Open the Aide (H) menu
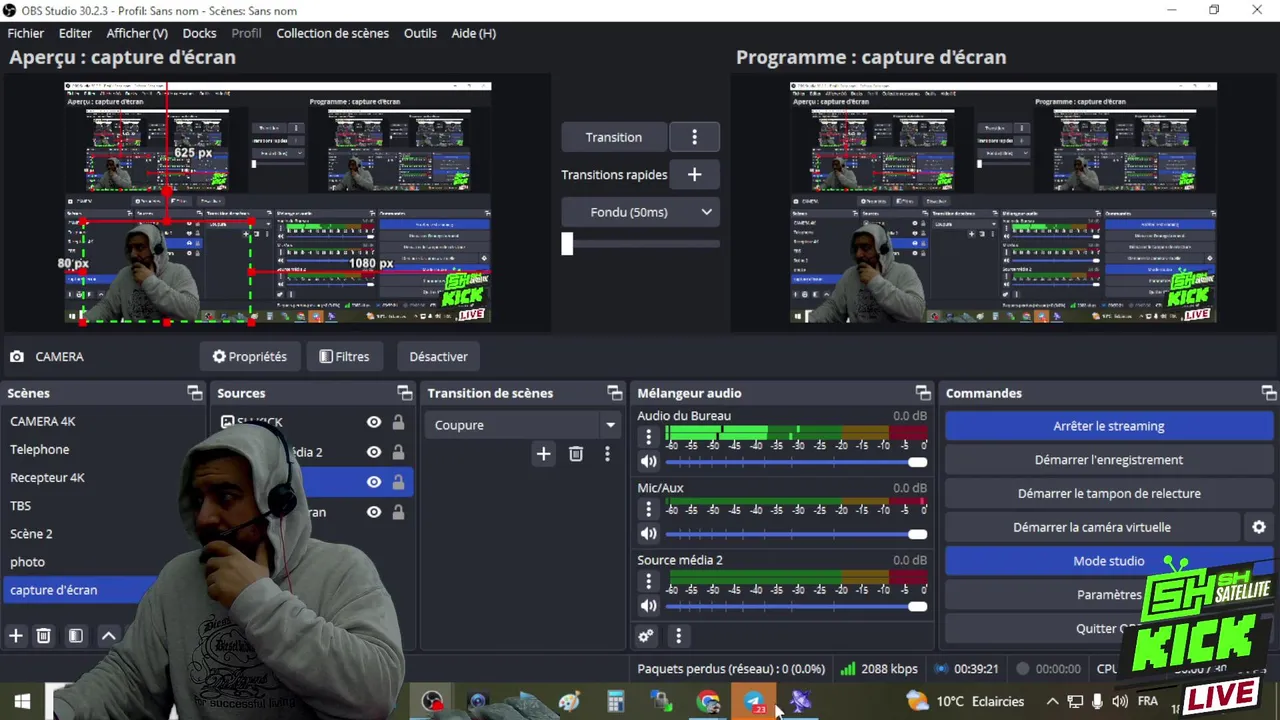Image resolution: width=1280 pixels, height=720 pixels. pyautogui.click(x=473, y=33)
